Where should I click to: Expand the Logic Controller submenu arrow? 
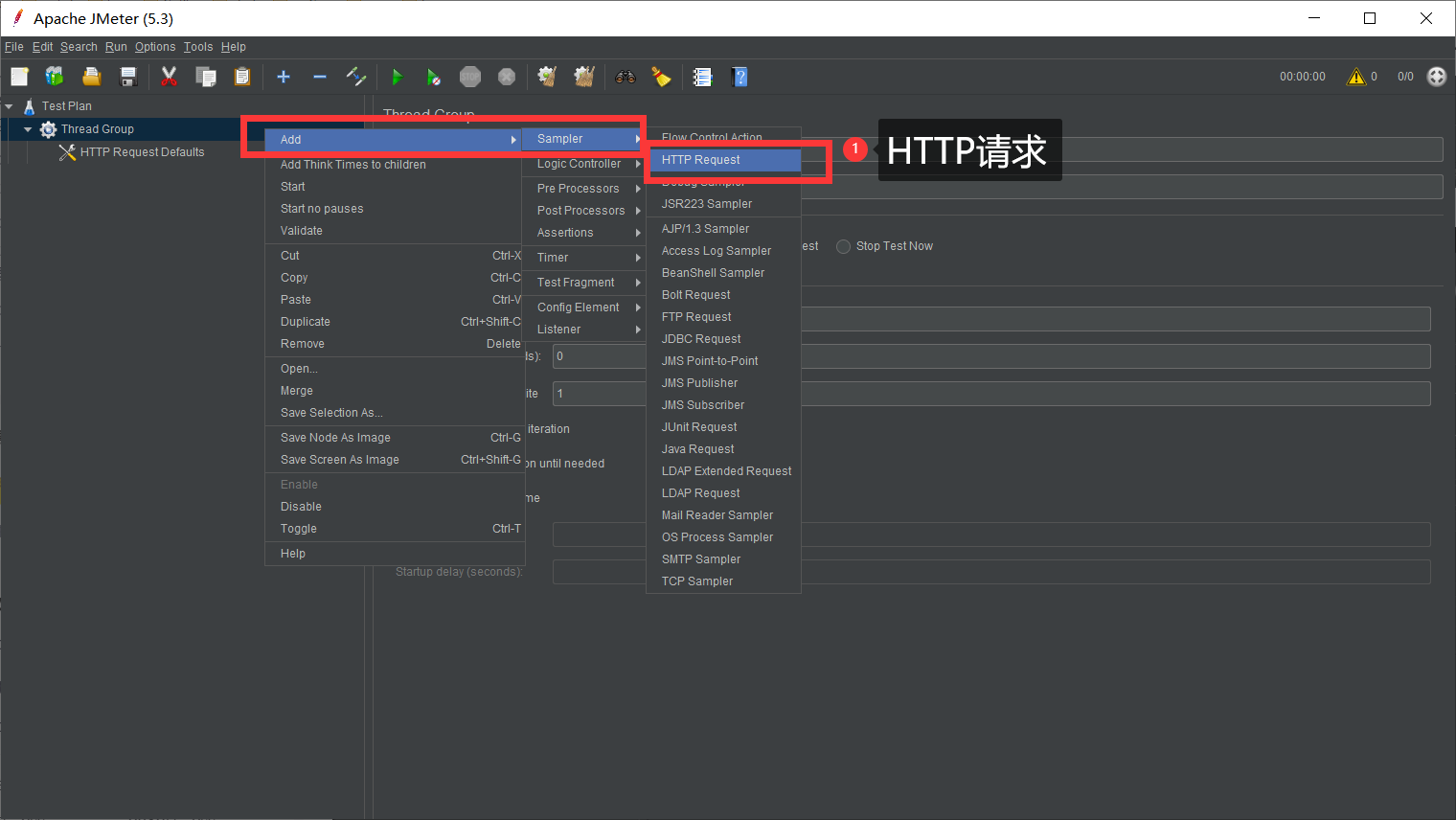click(638, 164)
